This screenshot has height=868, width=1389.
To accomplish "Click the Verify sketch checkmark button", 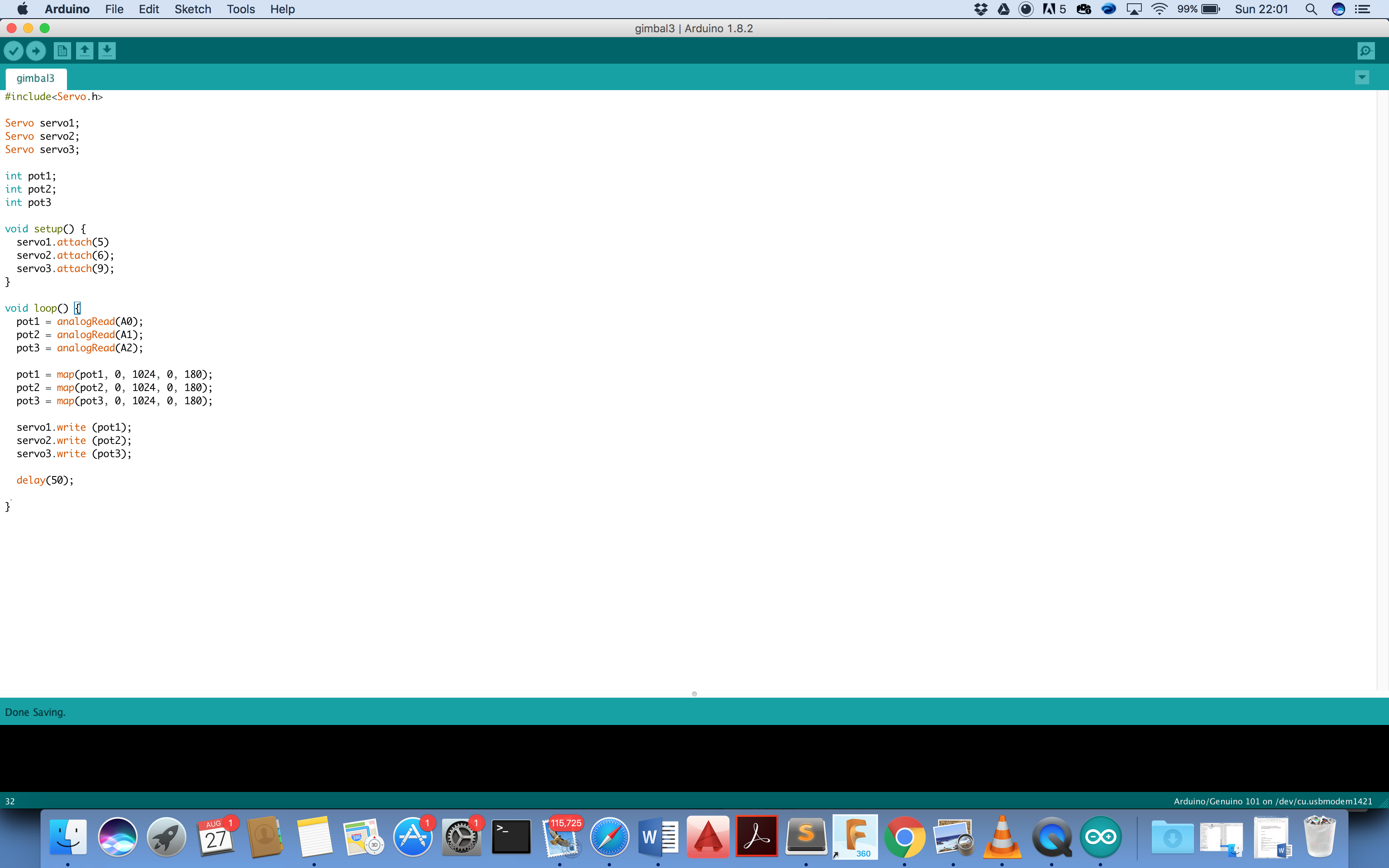I will tap(14, 51).
